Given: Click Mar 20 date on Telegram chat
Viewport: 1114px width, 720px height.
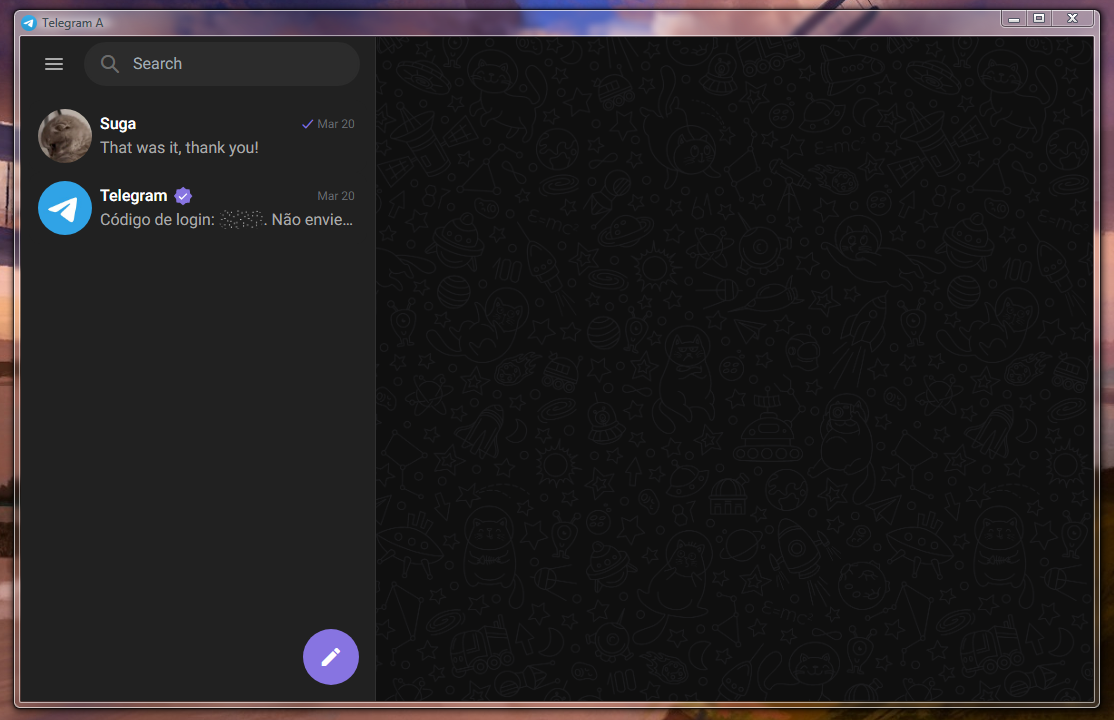Looking at the screenshot, I should [336, 195].
